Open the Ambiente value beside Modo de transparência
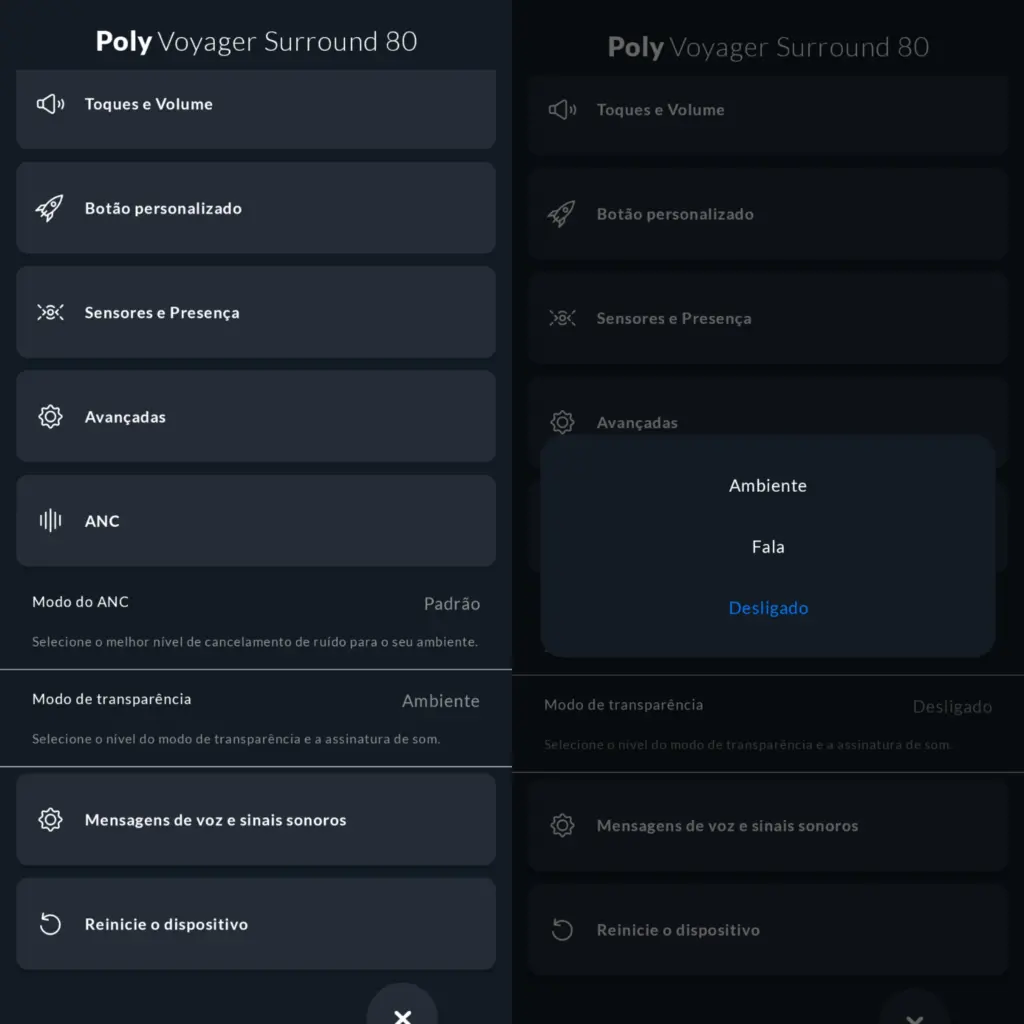 click(440, 701)
